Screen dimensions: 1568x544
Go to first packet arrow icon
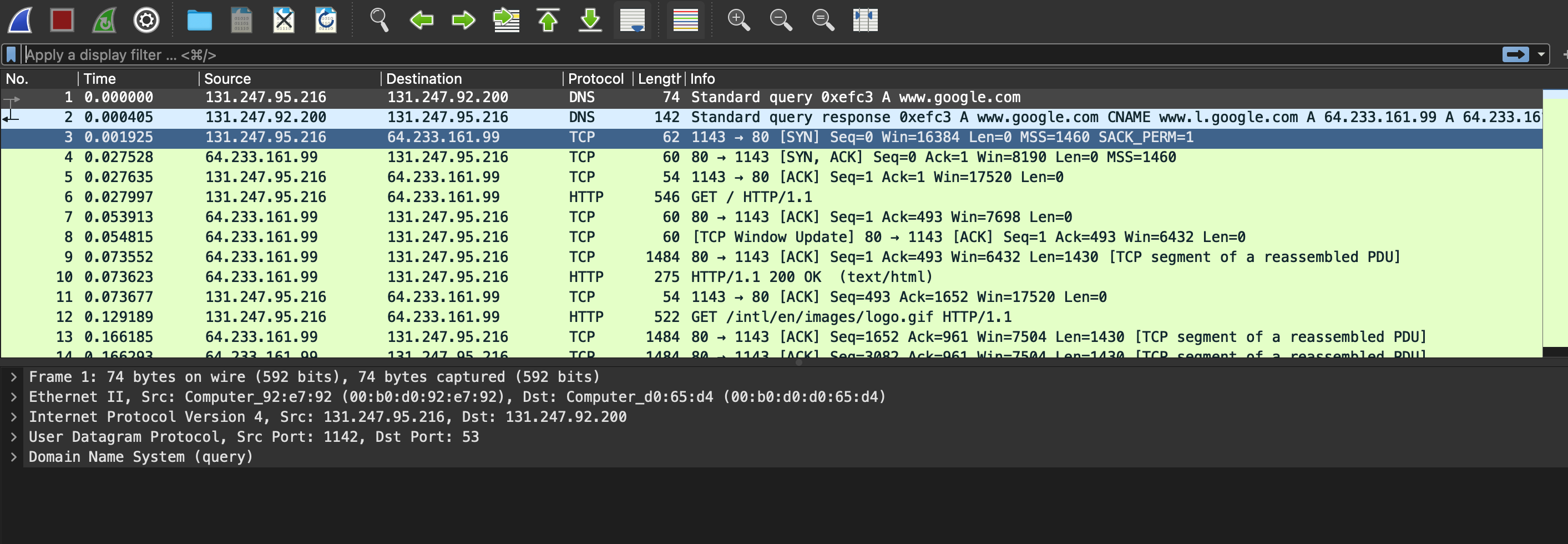coord(548,20)
